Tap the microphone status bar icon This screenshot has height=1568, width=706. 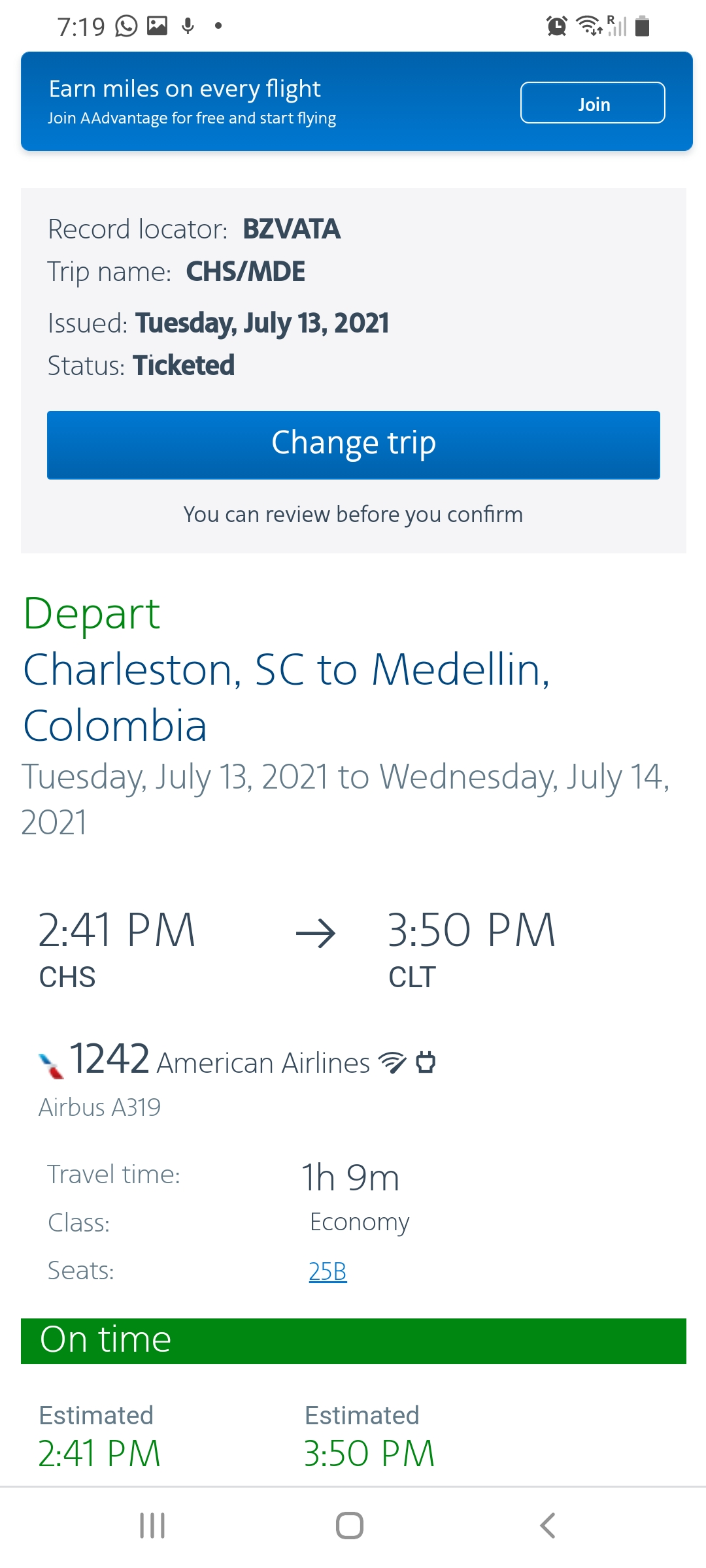[x=188, y=26]
